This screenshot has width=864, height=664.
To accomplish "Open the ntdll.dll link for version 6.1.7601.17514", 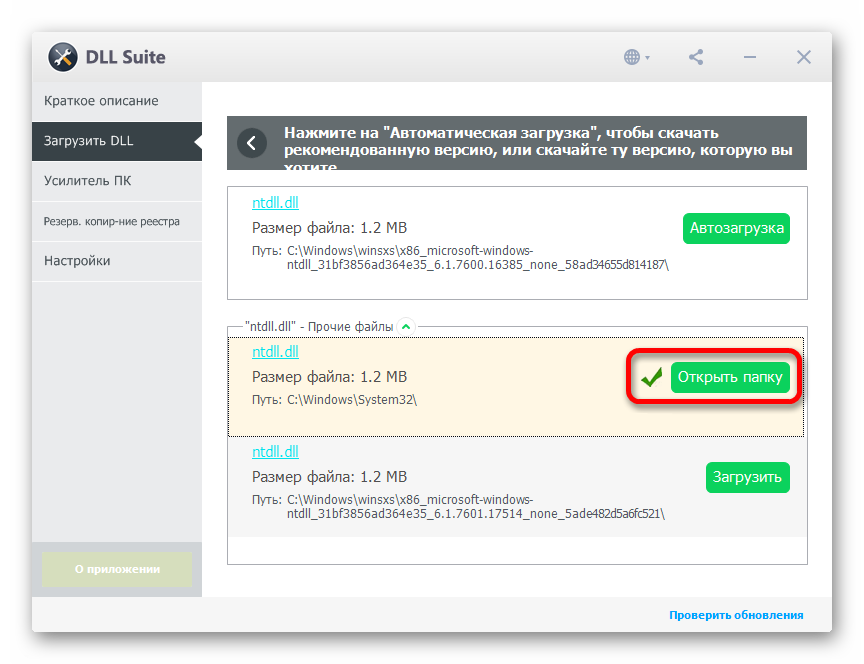I will (275, 452).
